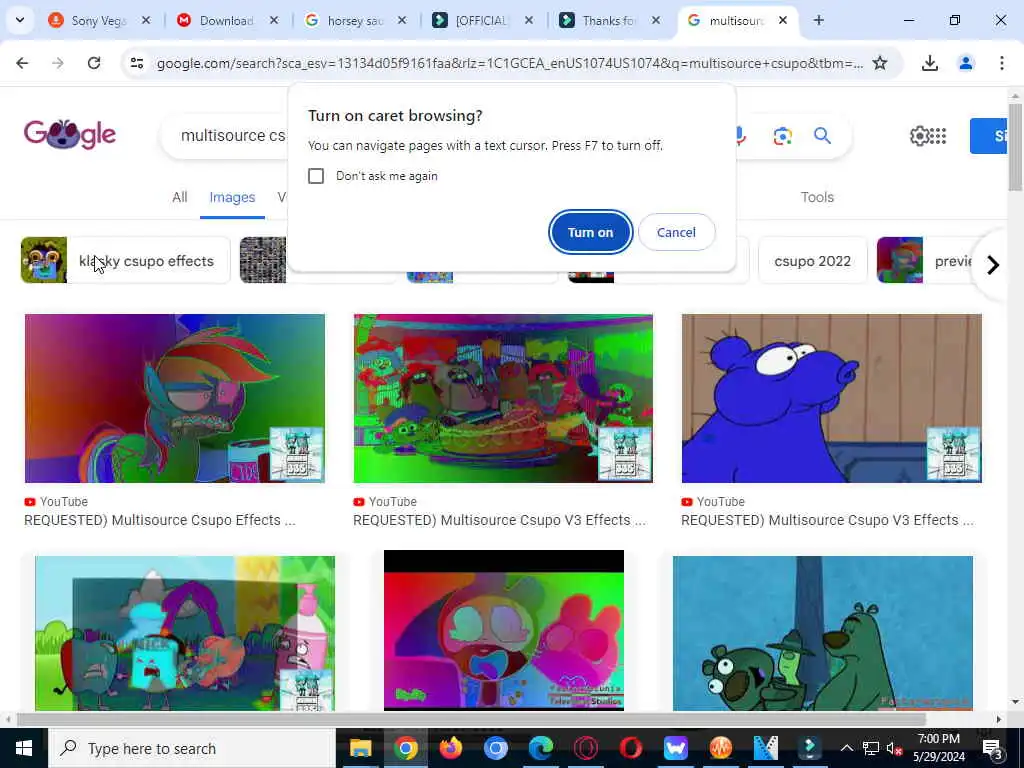Open the Chrome three-dot menu
The width and height of the screenshot is (1024, 768).
(1002, 63)
